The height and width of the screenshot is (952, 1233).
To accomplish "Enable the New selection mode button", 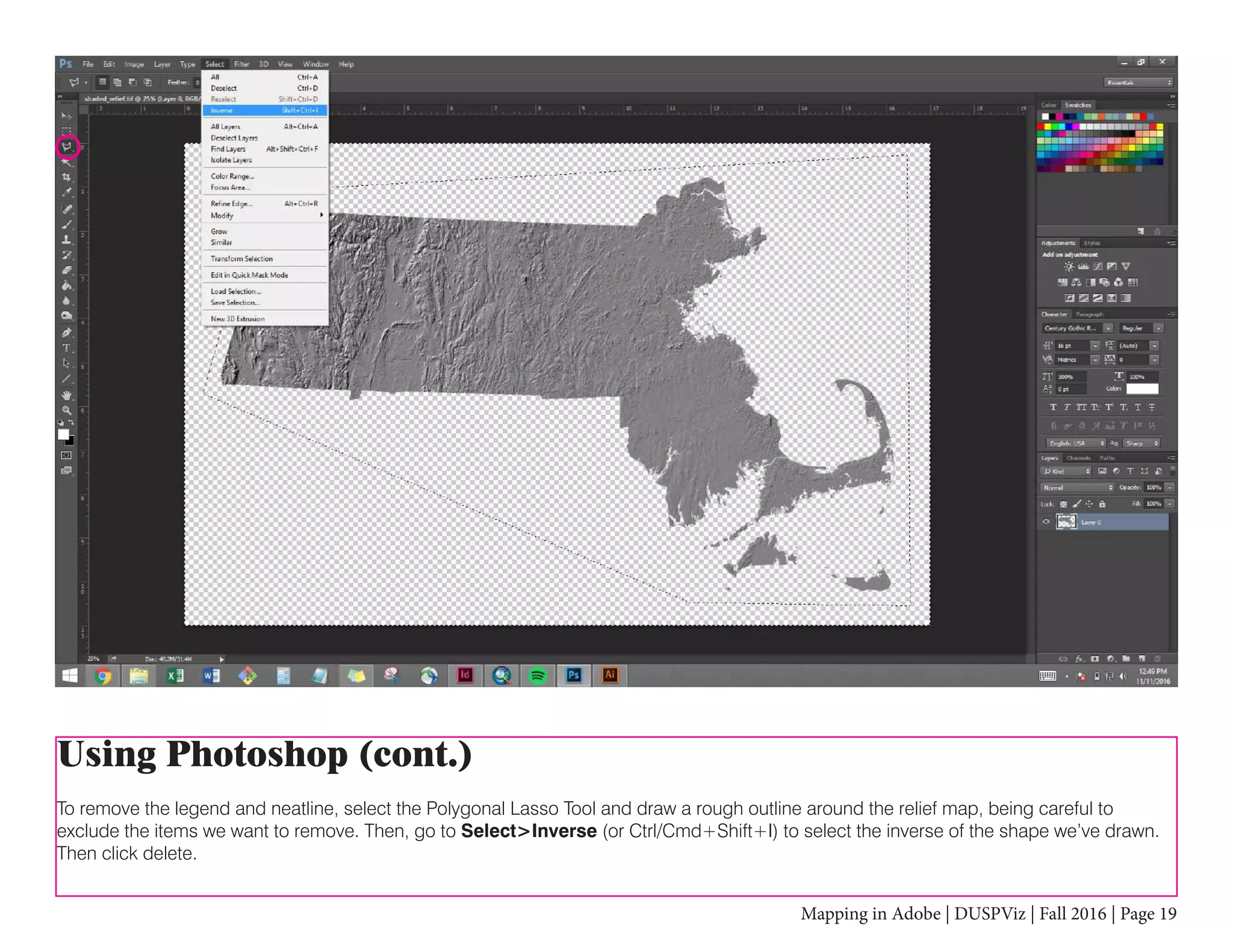I will 102,82.
